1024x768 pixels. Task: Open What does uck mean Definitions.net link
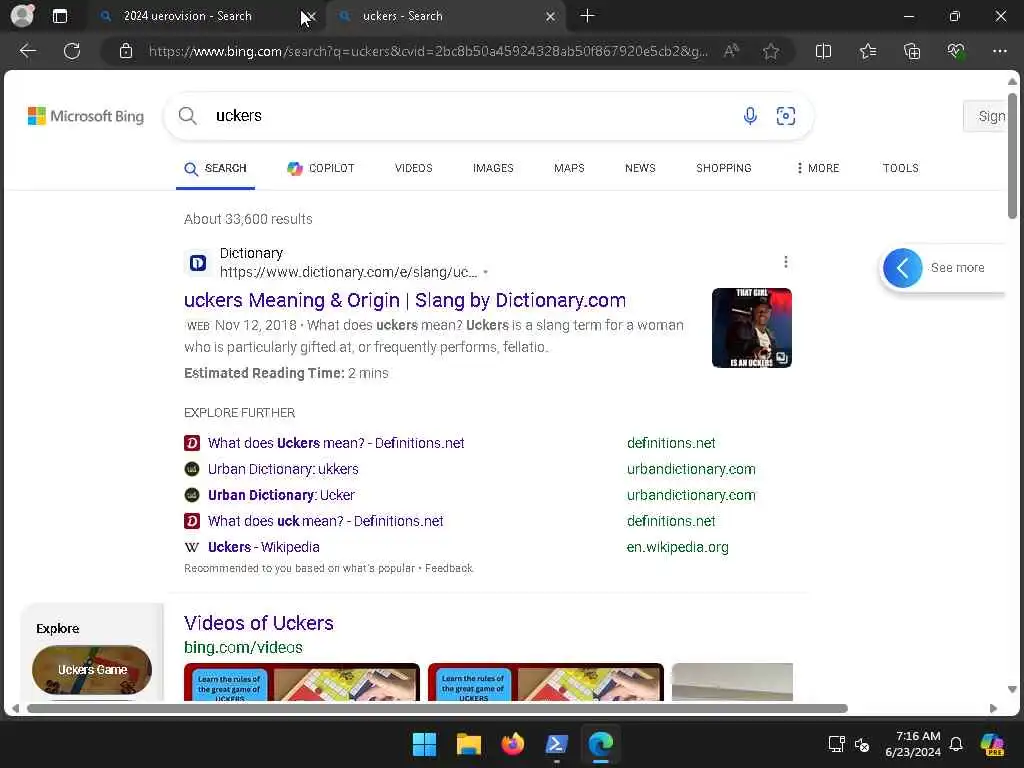[x=326, y=521]
